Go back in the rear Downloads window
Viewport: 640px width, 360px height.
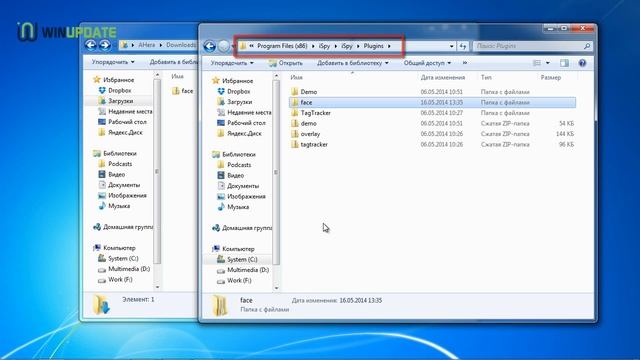91,45
